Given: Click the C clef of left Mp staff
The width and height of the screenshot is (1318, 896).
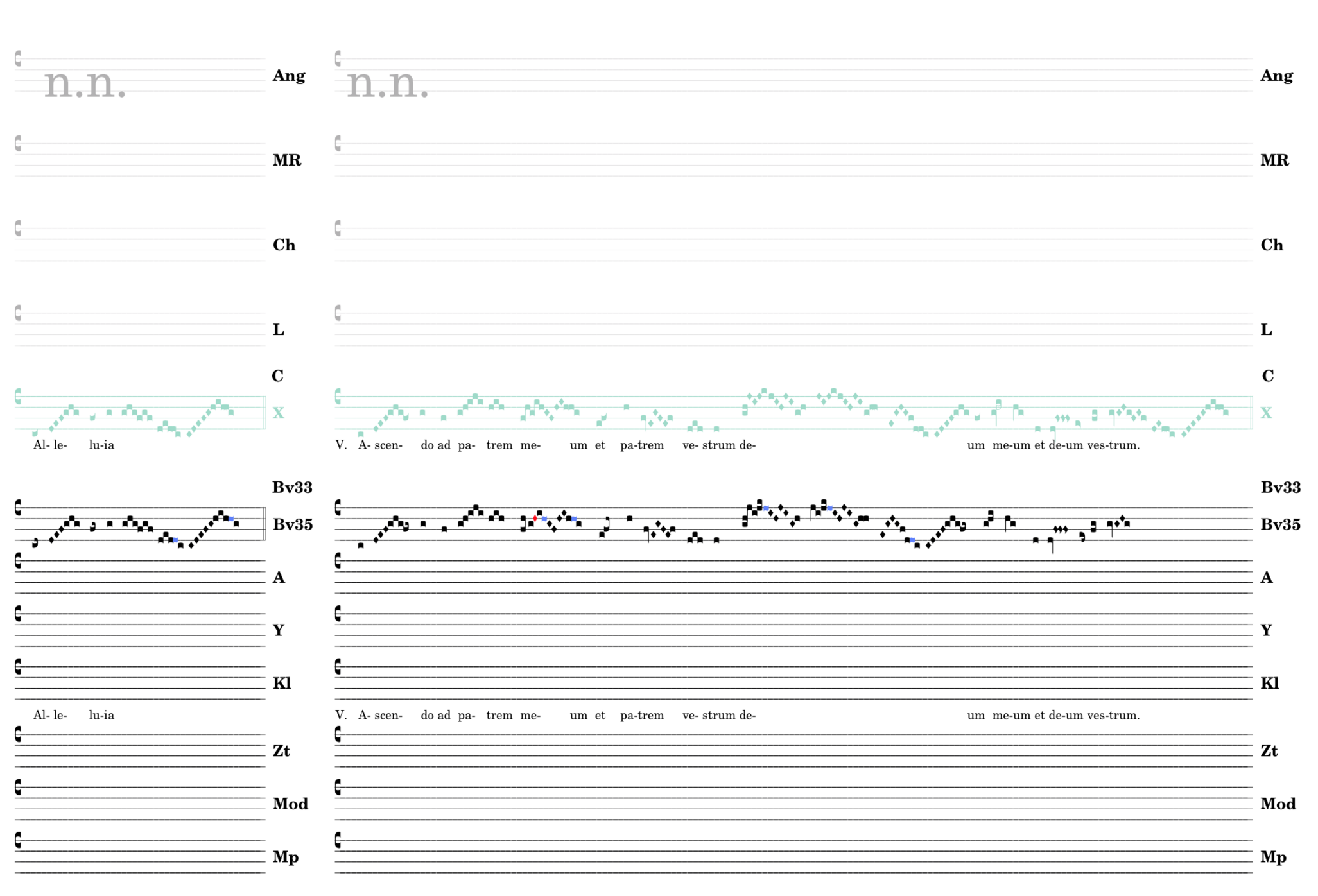Looking at the screenshot, I should click(x=18, y=840).
